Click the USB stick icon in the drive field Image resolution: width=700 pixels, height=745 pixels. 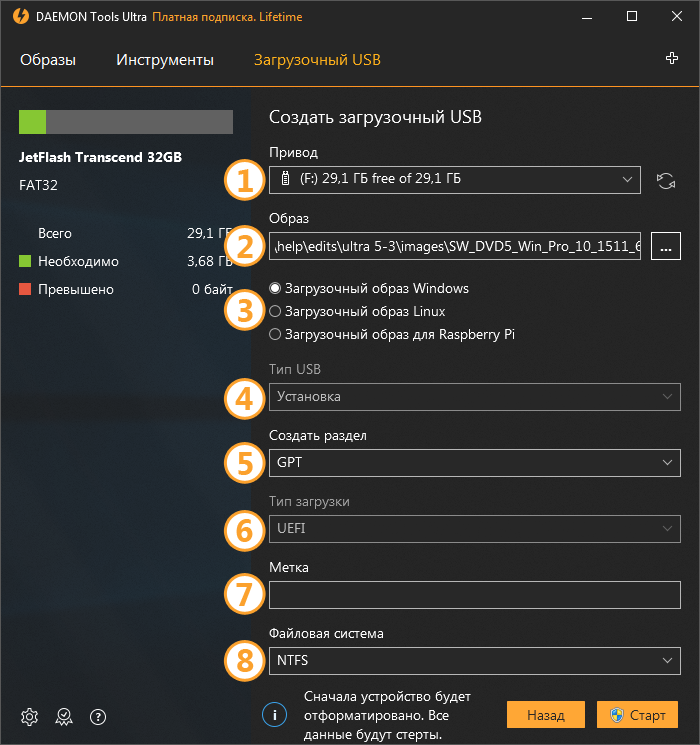pos(285,179)
